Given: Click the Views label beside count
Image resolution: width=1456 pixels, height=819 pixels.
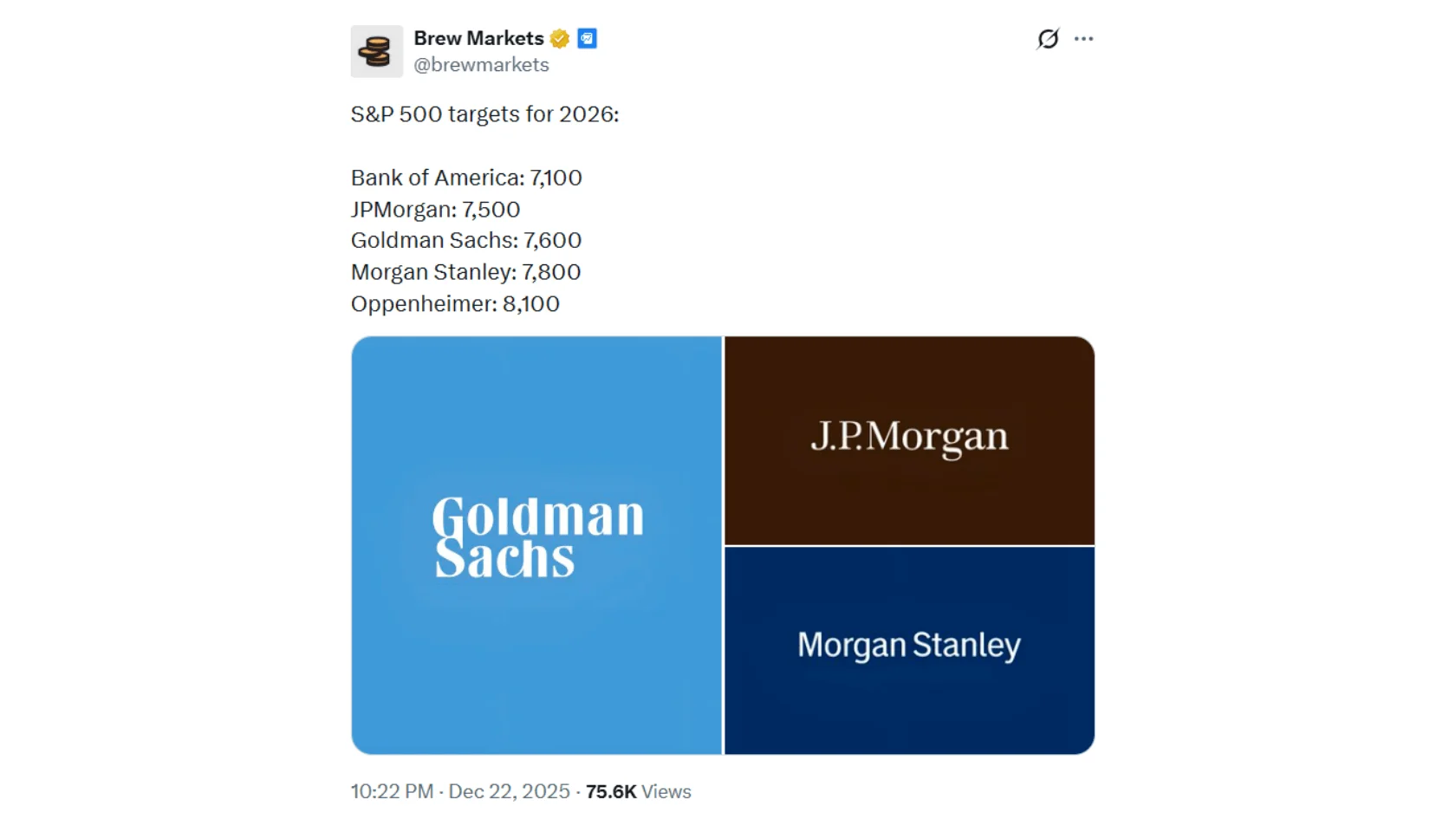Looking at the screenshot, I should point(666,791).
